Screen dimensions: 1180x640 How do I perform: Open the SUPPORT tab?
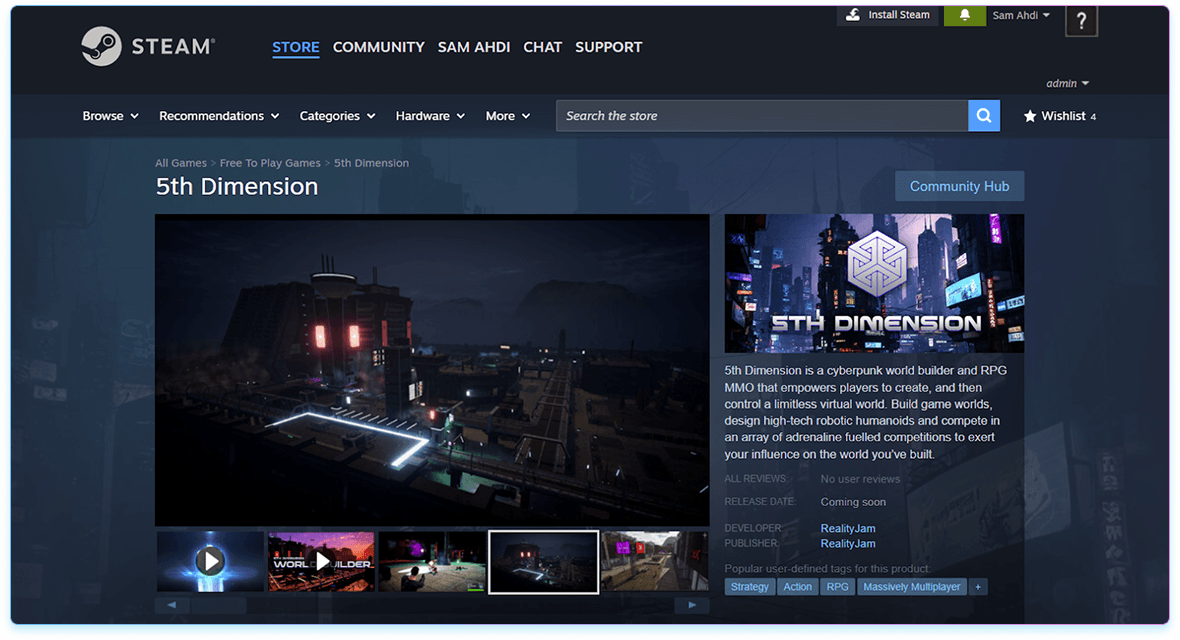pyautogui.click(x=609, y=47)
